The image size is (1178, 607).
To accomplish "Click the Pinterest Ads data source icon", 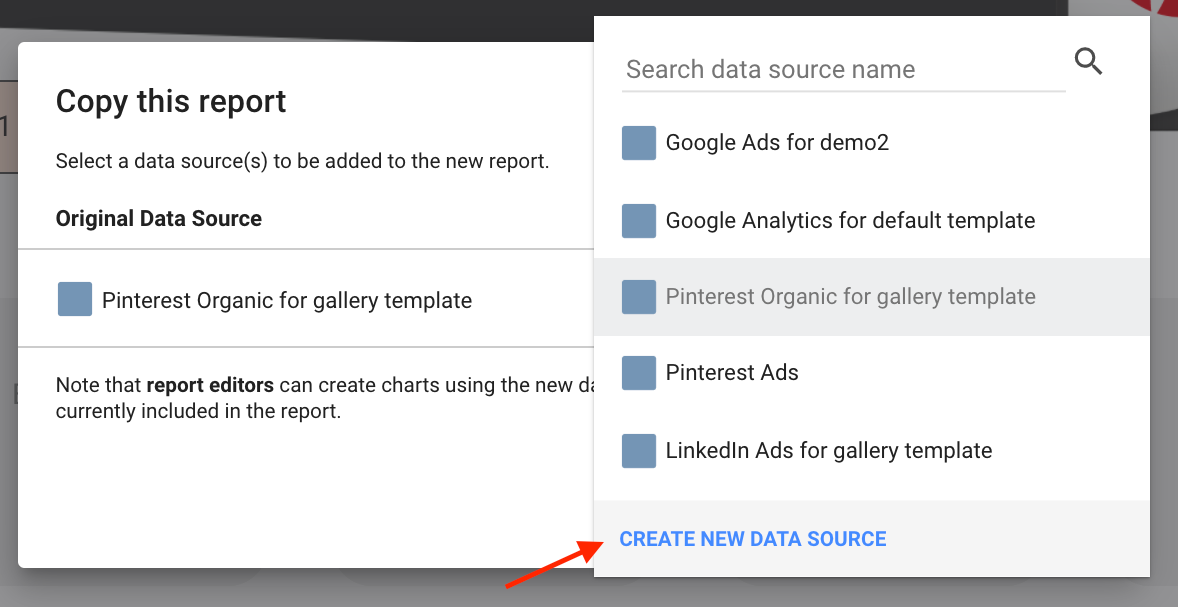I will tap(639, 373).
